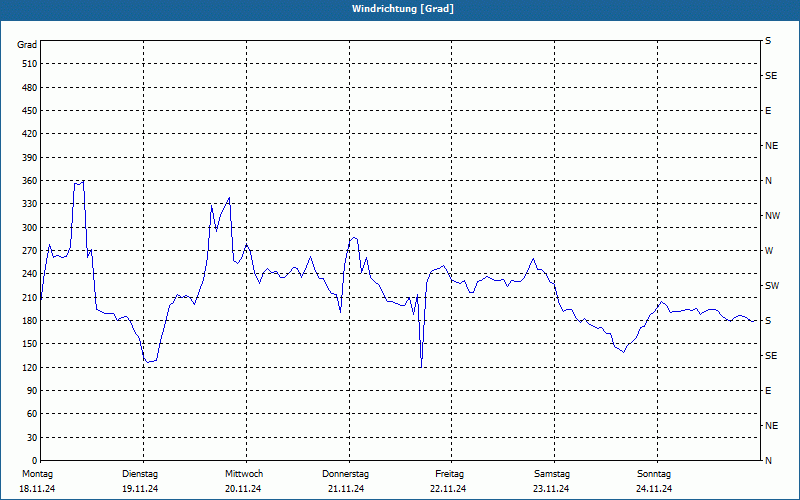Select the Donnerstag day label
The height and width of the screenshot is (500, 800).
click(x=345, y=474)
